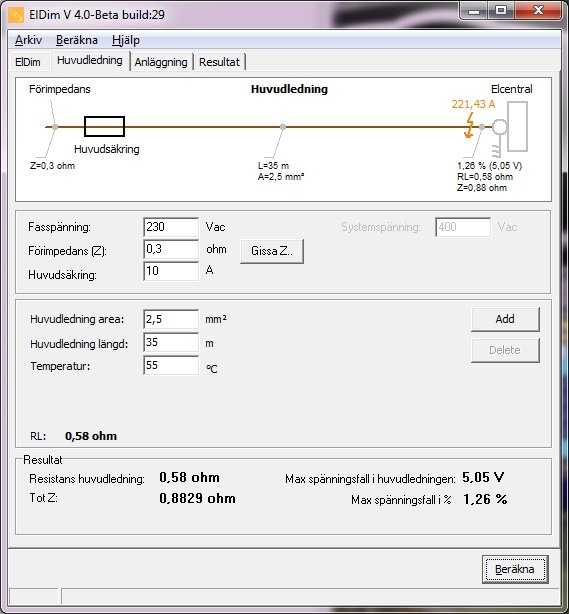
Task: Go to the EIDim tab
Action: 28,62
